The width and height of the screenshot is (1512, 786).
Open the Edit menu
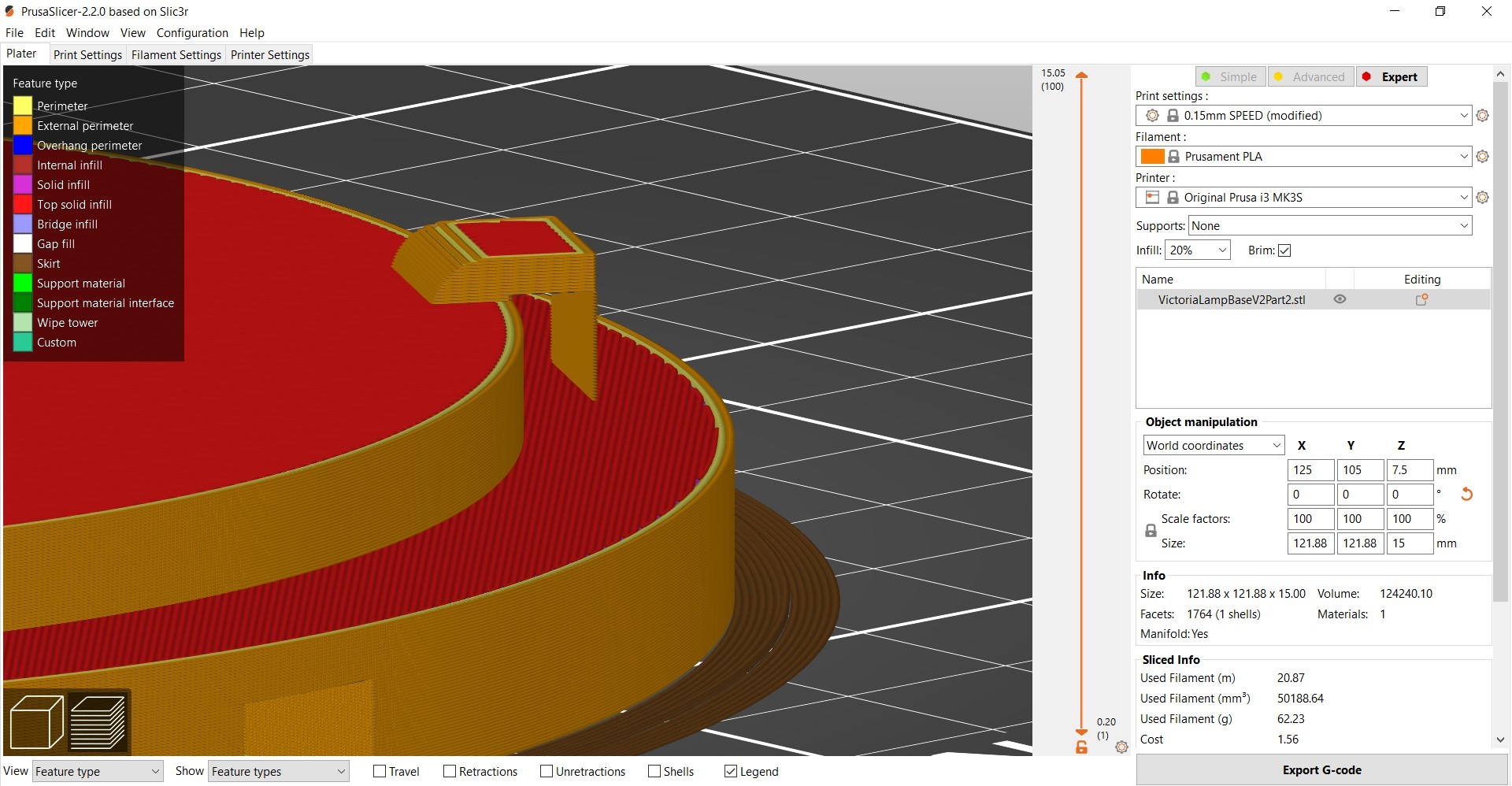(x=45, y=33)
